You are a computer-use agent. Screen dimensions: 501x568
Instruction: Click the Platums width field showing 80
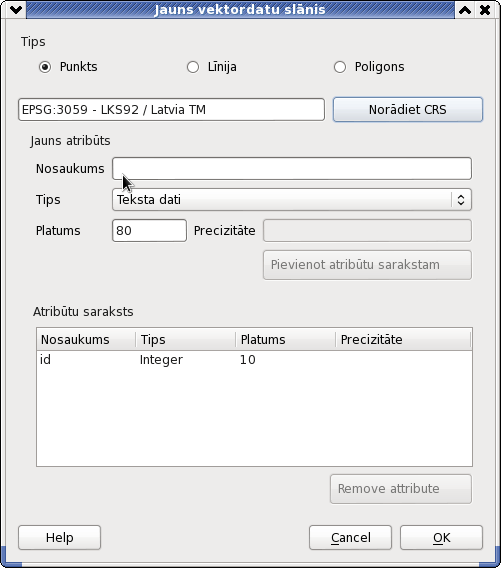(149, 230)
